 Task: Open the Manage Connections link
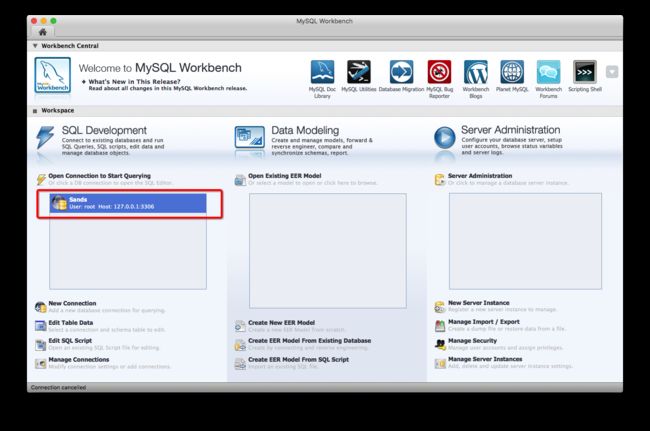coord(79,360)
